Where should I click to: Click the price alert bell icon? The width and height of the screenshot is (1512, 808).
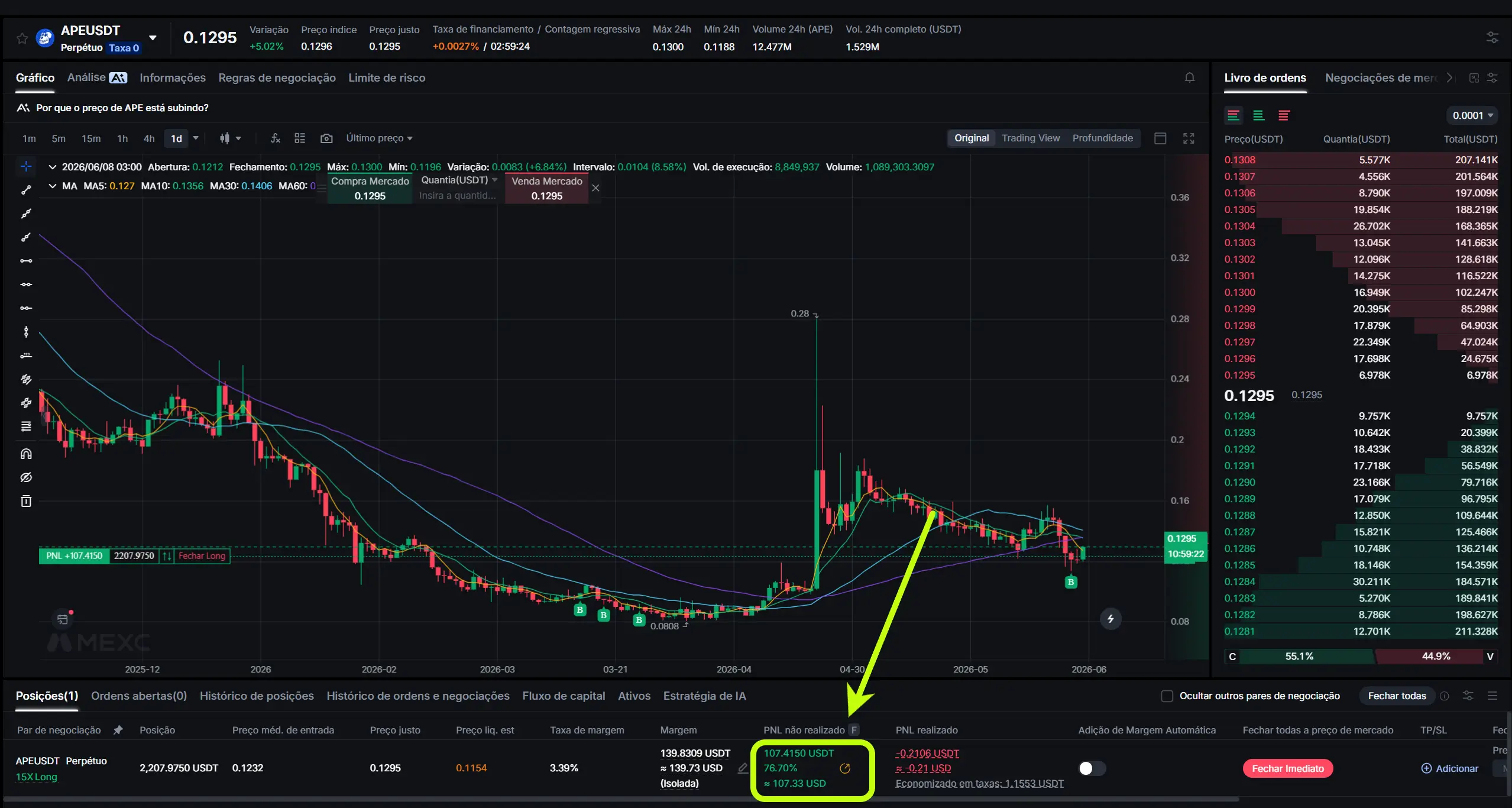point(1190,77)
